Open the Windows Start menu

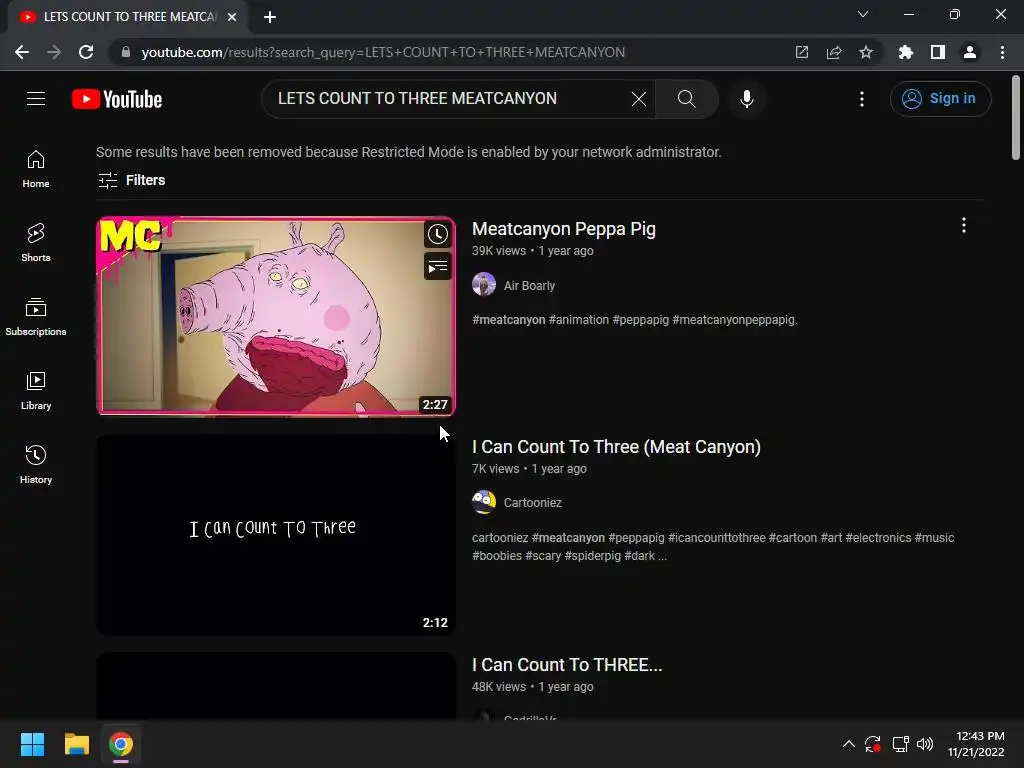pos(32,744)
